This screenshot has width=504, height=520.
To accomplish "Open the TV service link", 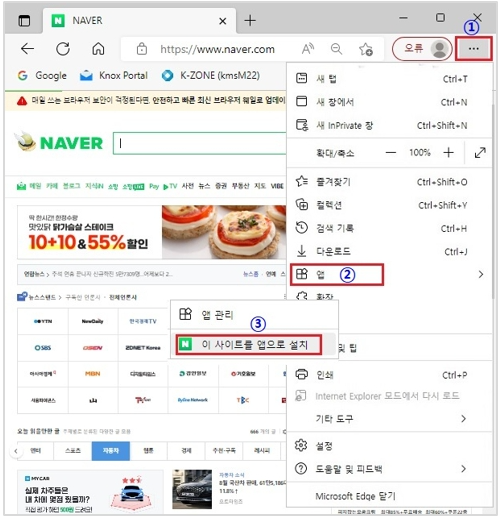I will (170, 186).
